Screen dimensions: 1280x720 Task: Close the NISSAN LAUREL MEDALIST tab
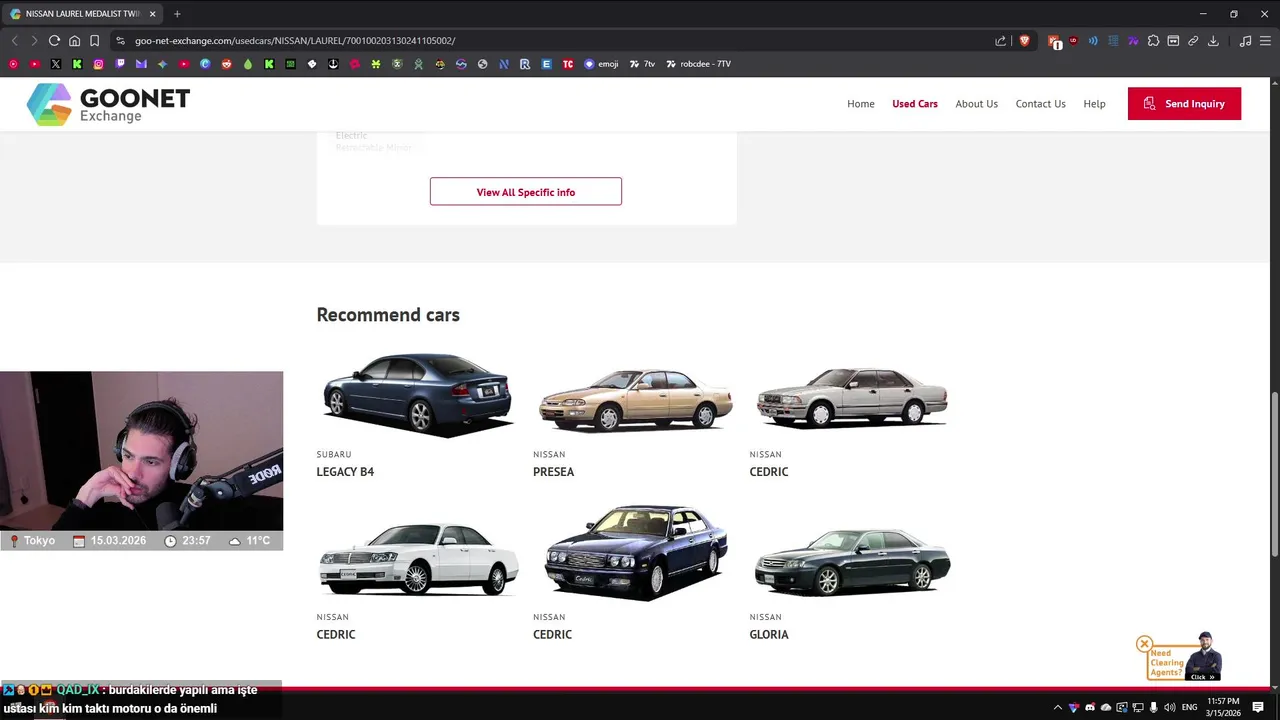(152, 14)
